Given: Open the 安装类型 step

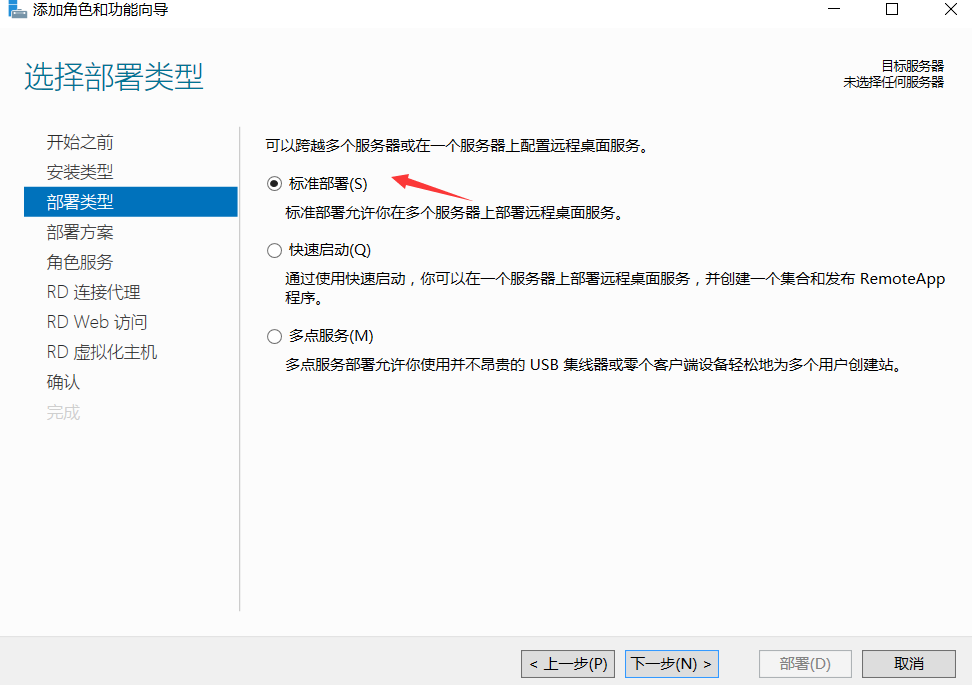Looking at the screenshot, I should coord(80,172).
